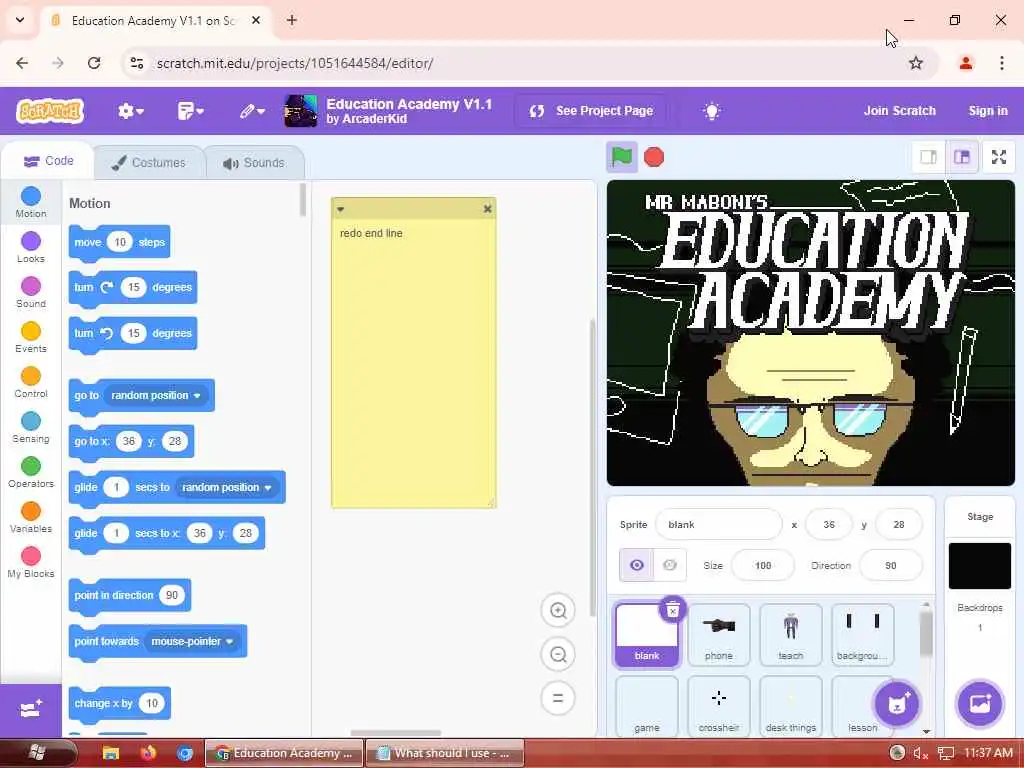Viewport: 1024px width, 768px height.
Task: Select the 'teach' sprite
Action: tap(790, 634)
